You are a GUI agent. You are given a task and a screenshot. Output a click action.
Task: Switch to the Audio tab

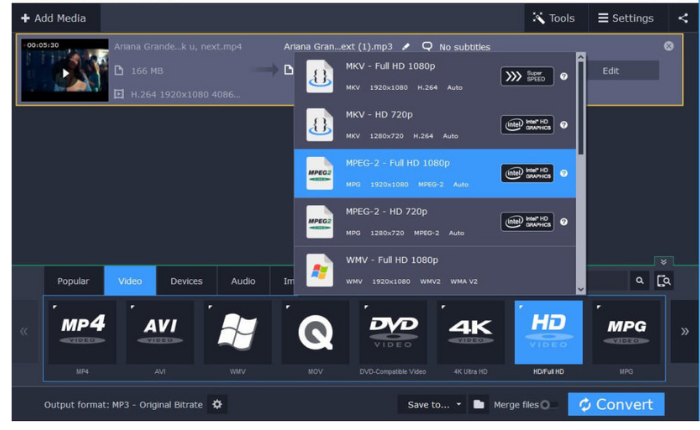[243, 281]
